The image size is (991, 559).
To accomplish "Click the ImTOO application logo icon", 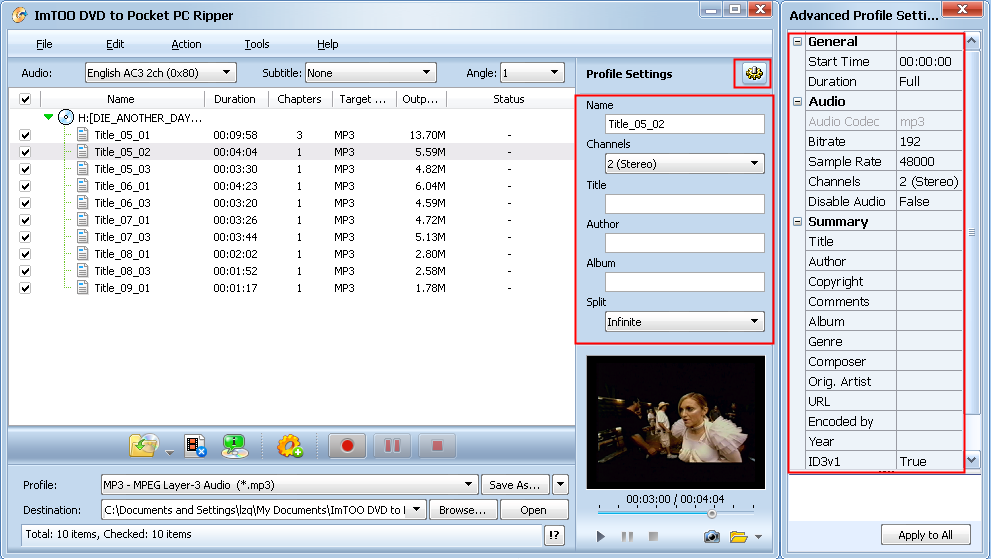I will (20, 15).
